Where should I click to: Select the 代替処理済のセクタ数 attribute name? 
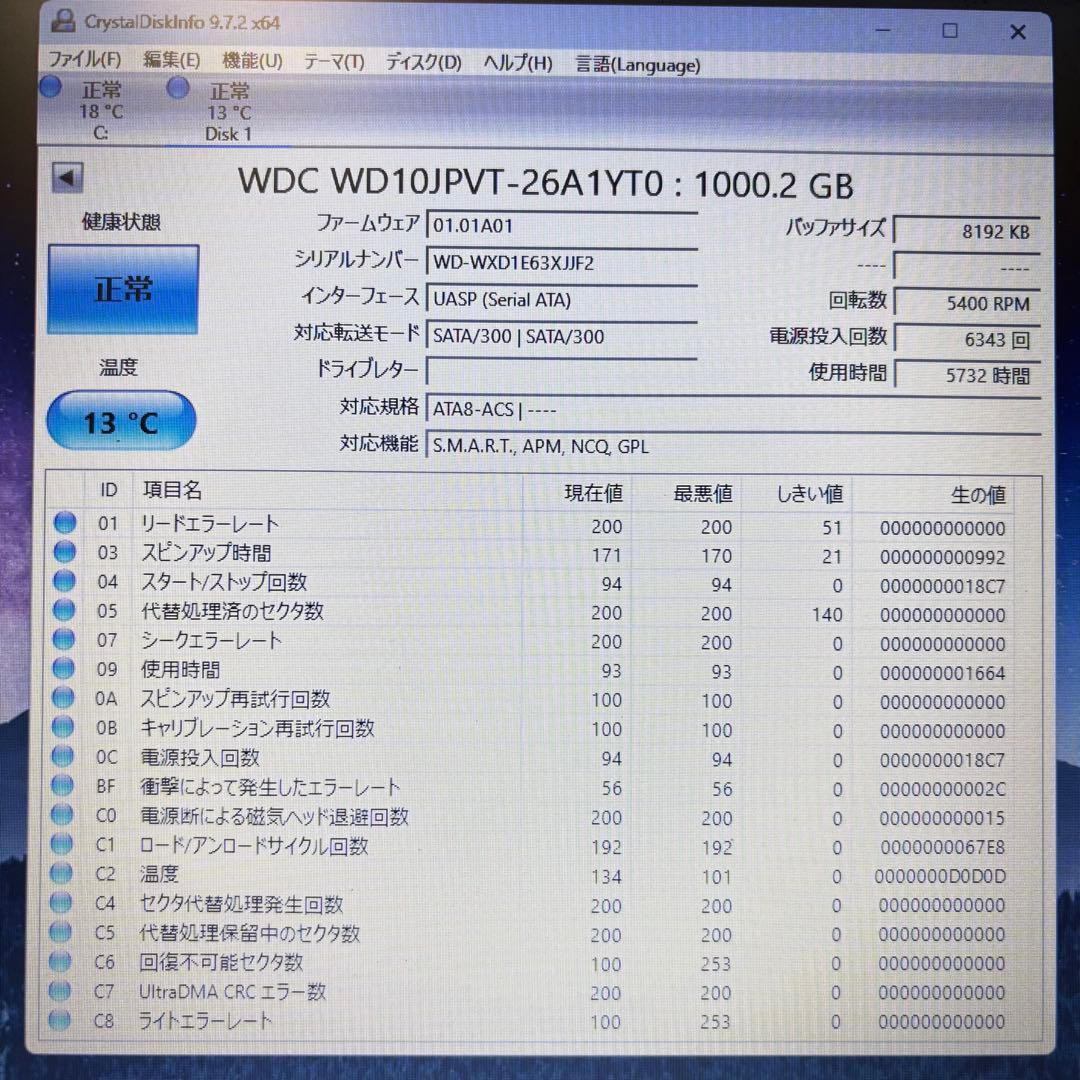tap(232, 611)
